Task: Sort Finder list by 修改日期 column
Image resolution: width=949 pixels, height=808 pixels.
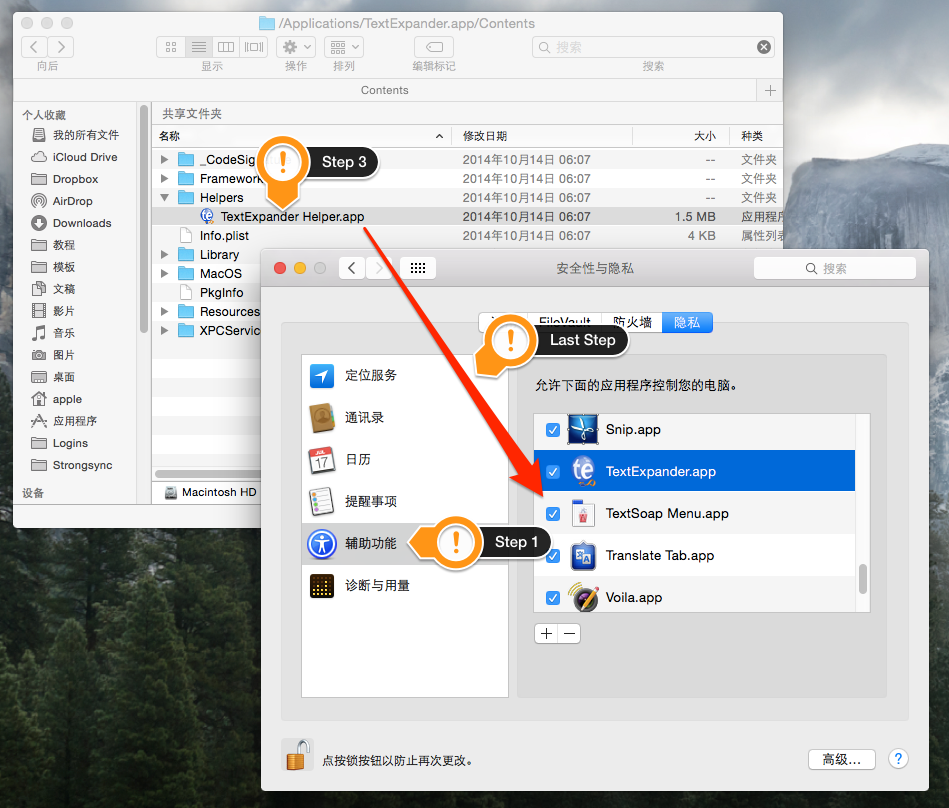Action: [542, 136]
